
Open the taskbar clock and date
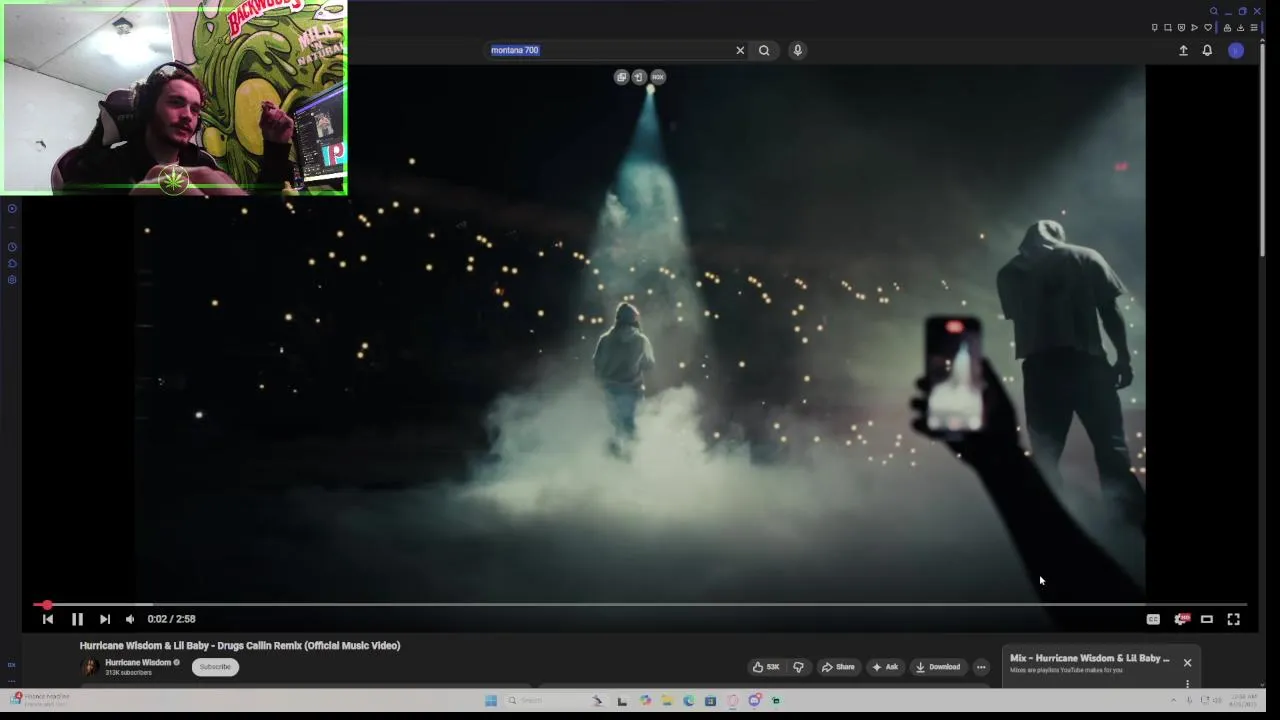[x=1244, y=701]
